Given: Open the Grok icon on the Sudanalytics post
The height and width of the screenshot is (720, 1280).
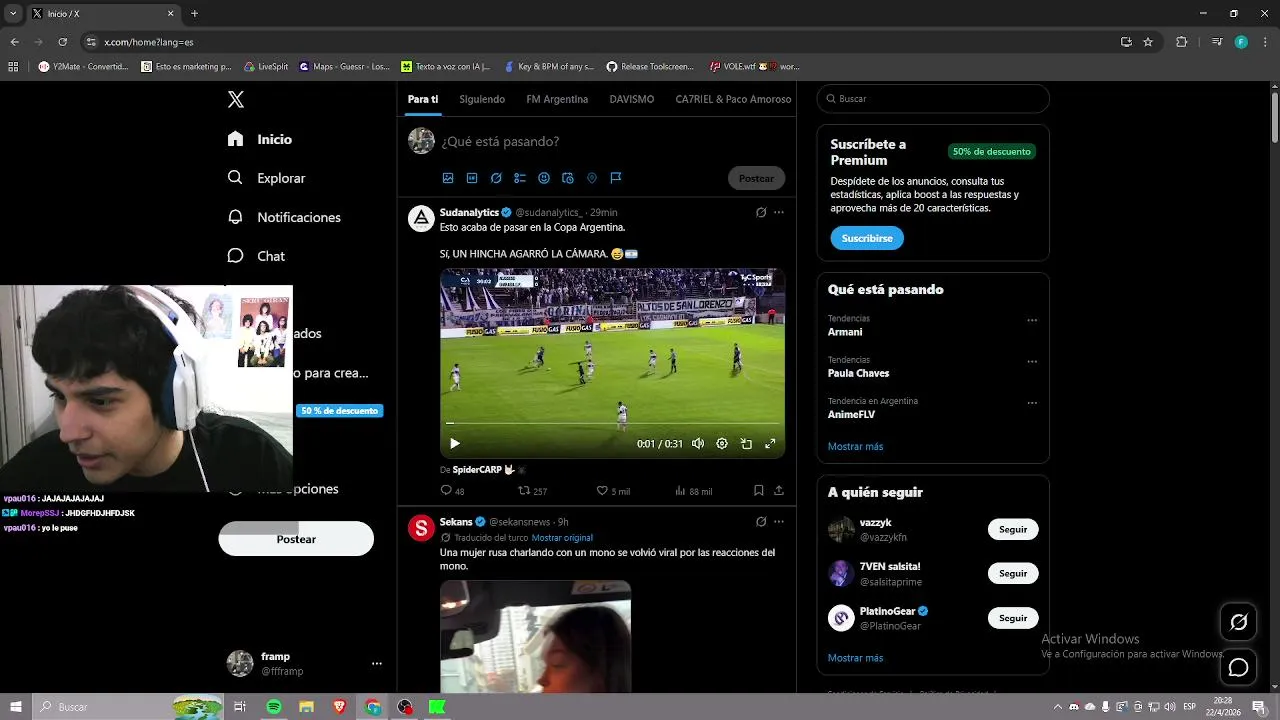Looking at the screenshot, I should [x=761, y=212].
